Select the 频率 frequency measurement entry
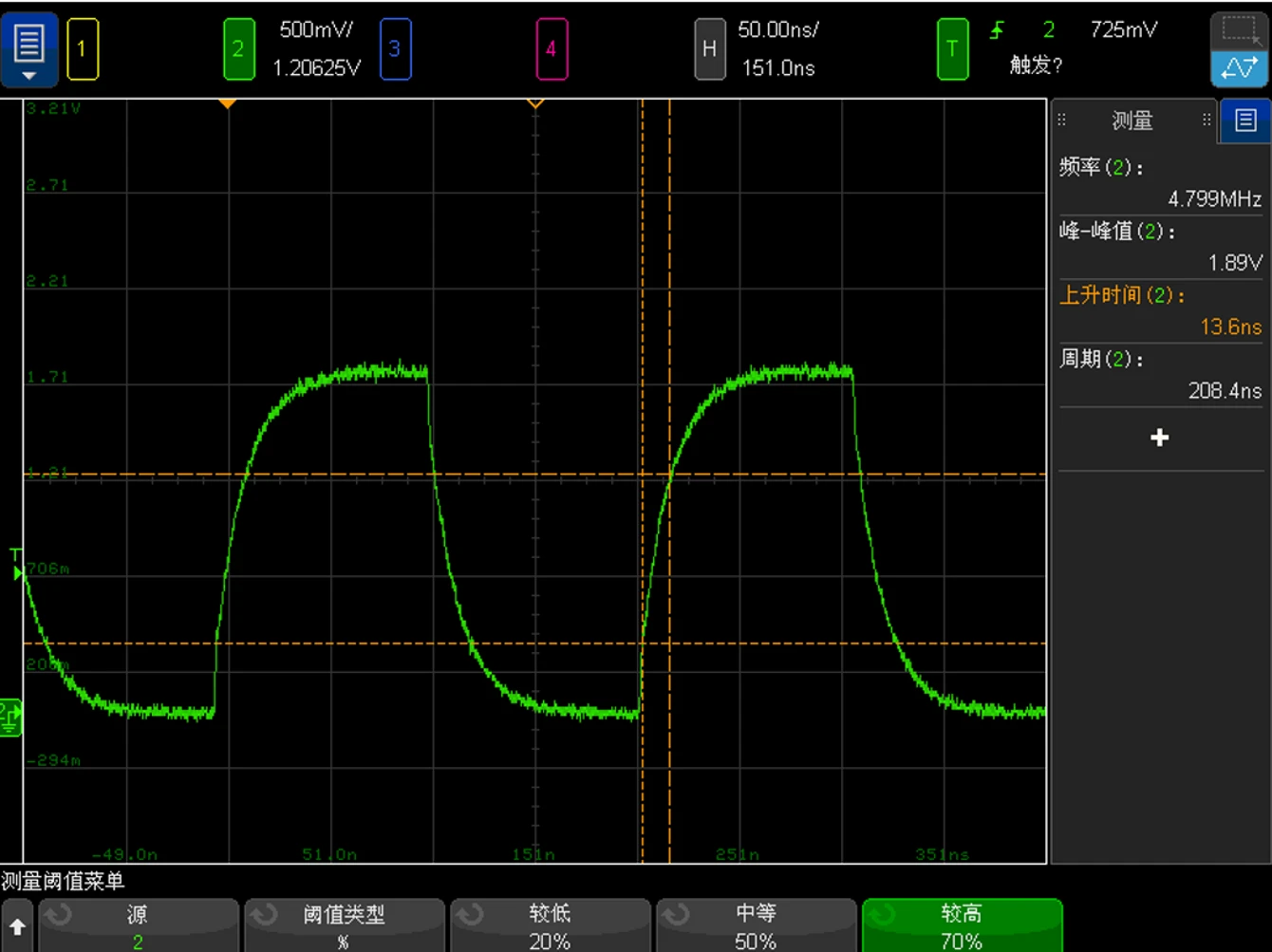 [1159, 182]
